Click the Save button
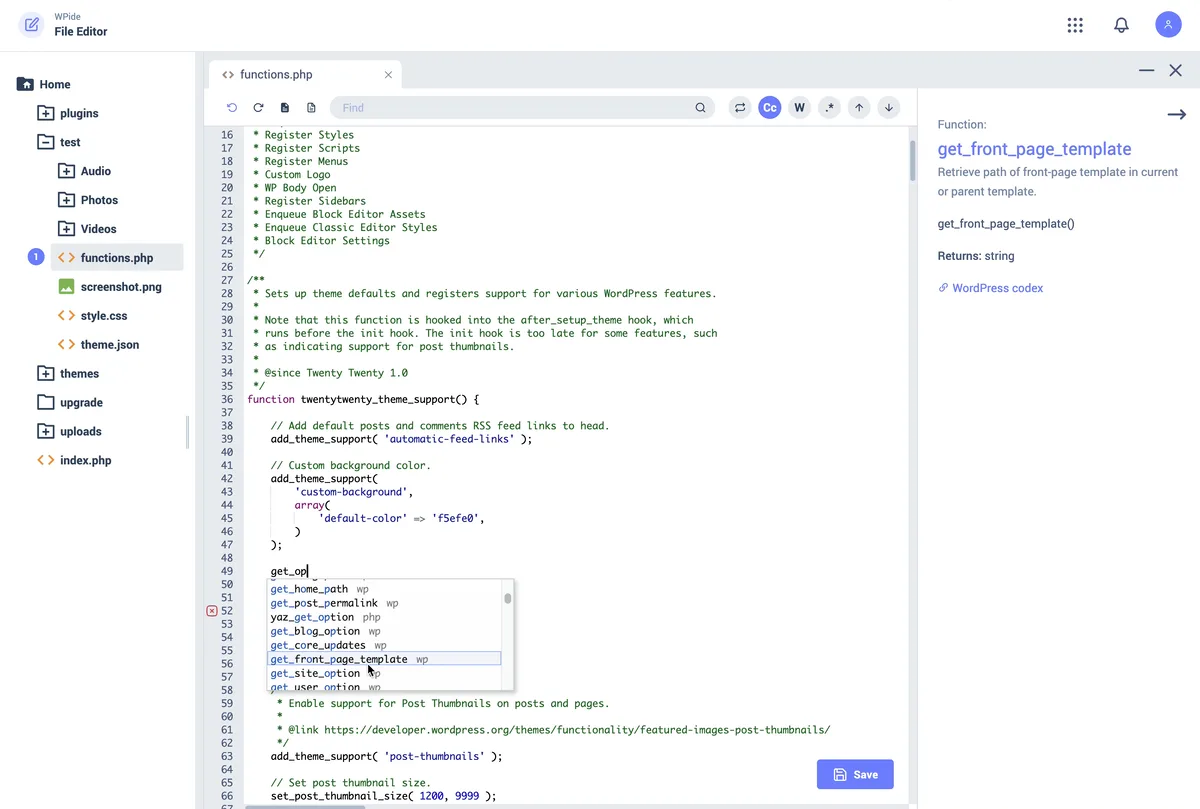The width and height of the screenshot is (1200, 809). (x=855, y=775)
